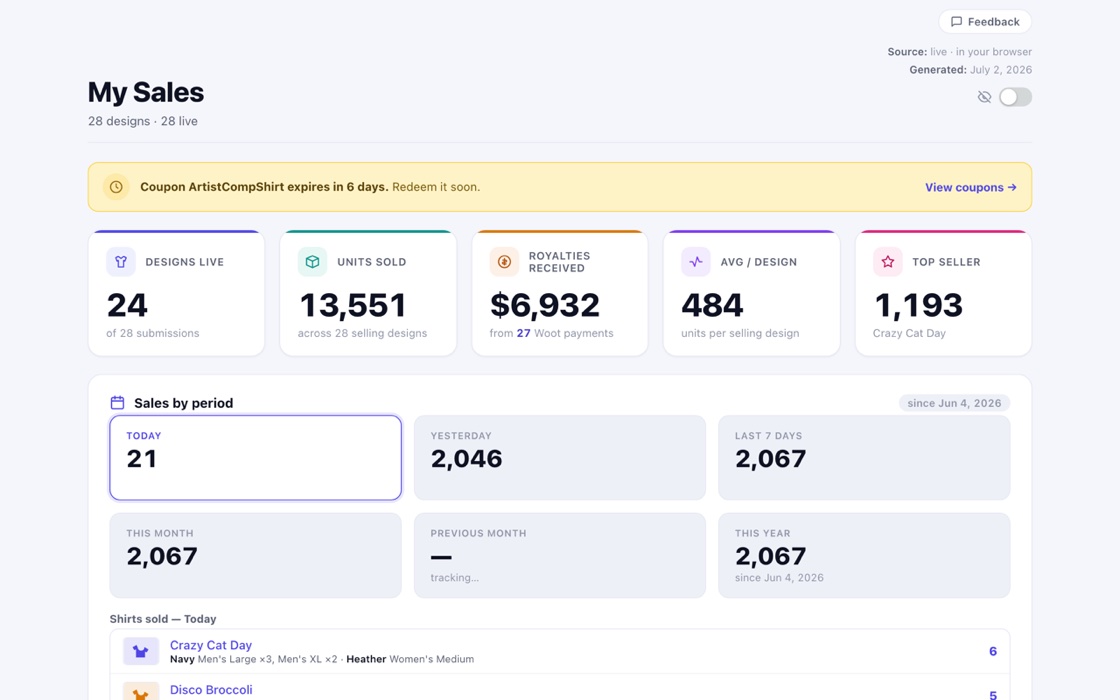Image resolution: width=1120 pixels, height=700 pixels.
Task: Click the count 6 for Crazy Cat Day
Action: [993, 651]
